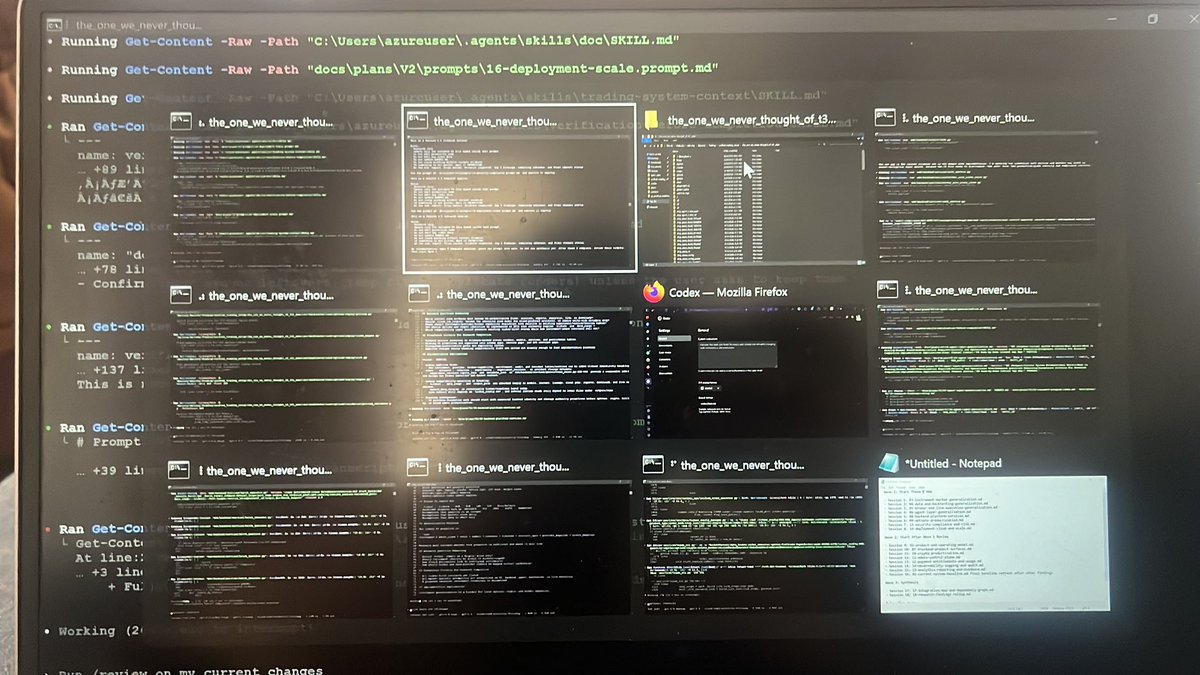Click background line mentioning "skills\doc\SKILL.md"
This screenshot has width=1200, height=675.
tap(371, 41)
